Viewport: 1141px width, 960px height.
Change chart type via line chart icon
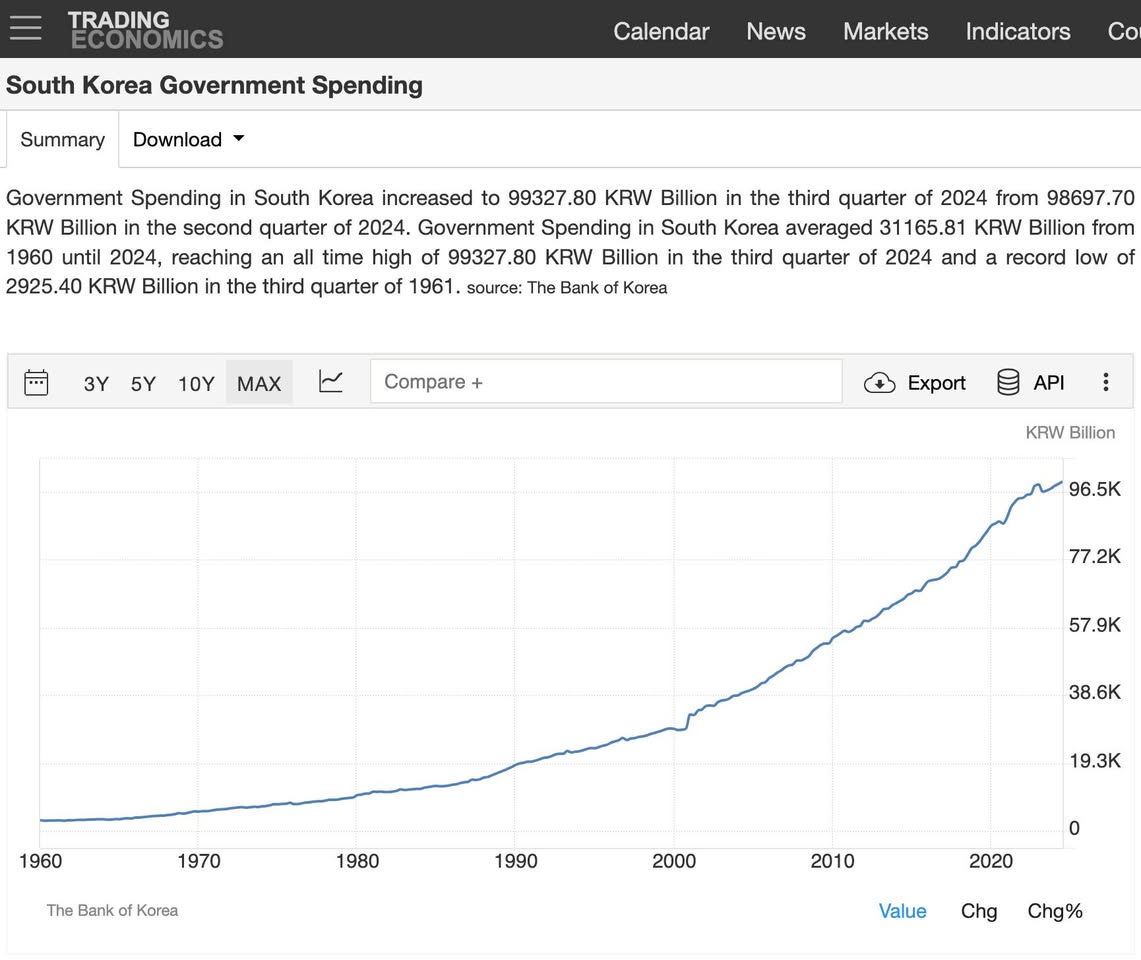[331, 382]
